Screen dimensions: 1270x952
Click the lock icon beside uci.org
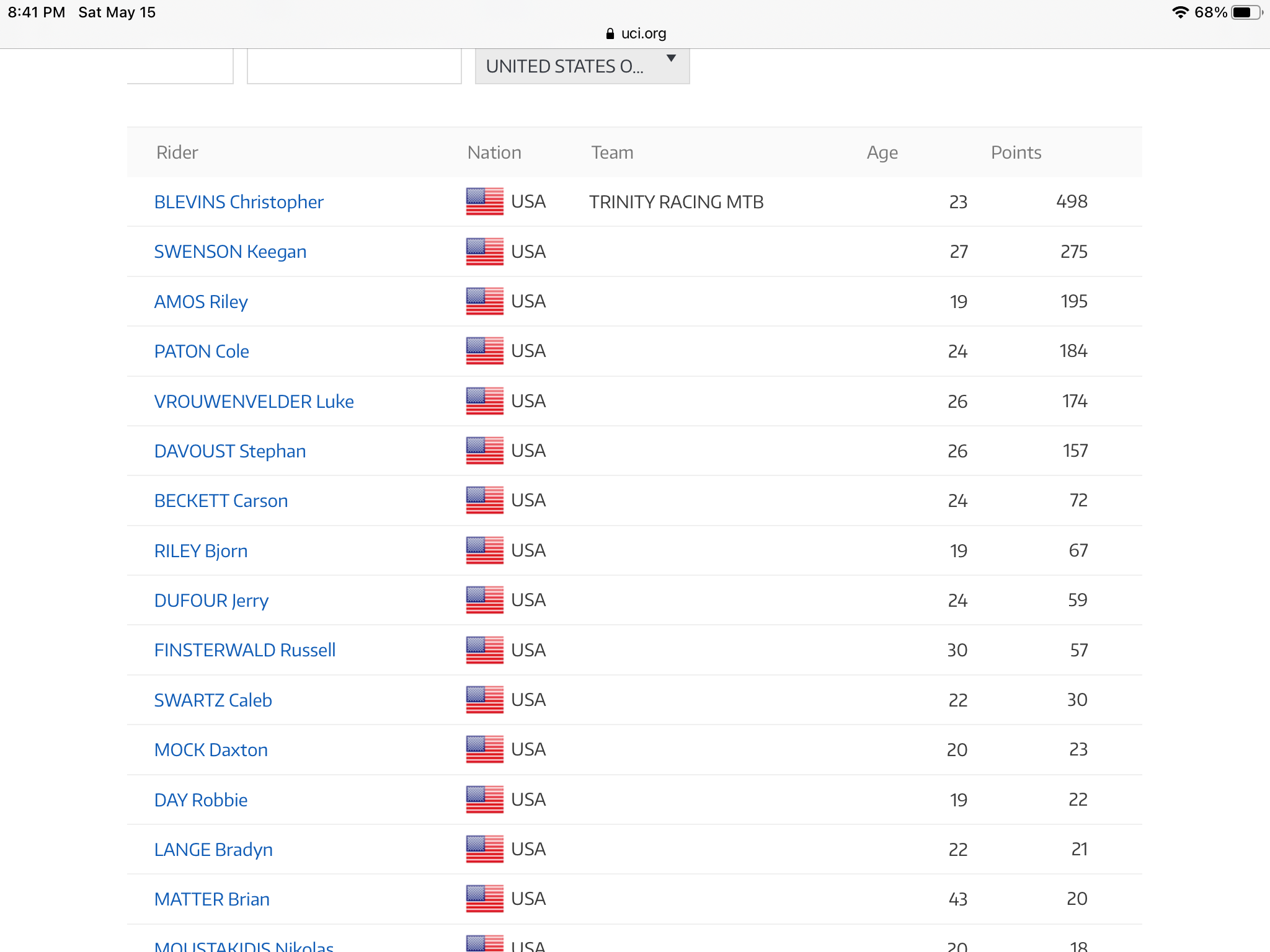point(610,33)
